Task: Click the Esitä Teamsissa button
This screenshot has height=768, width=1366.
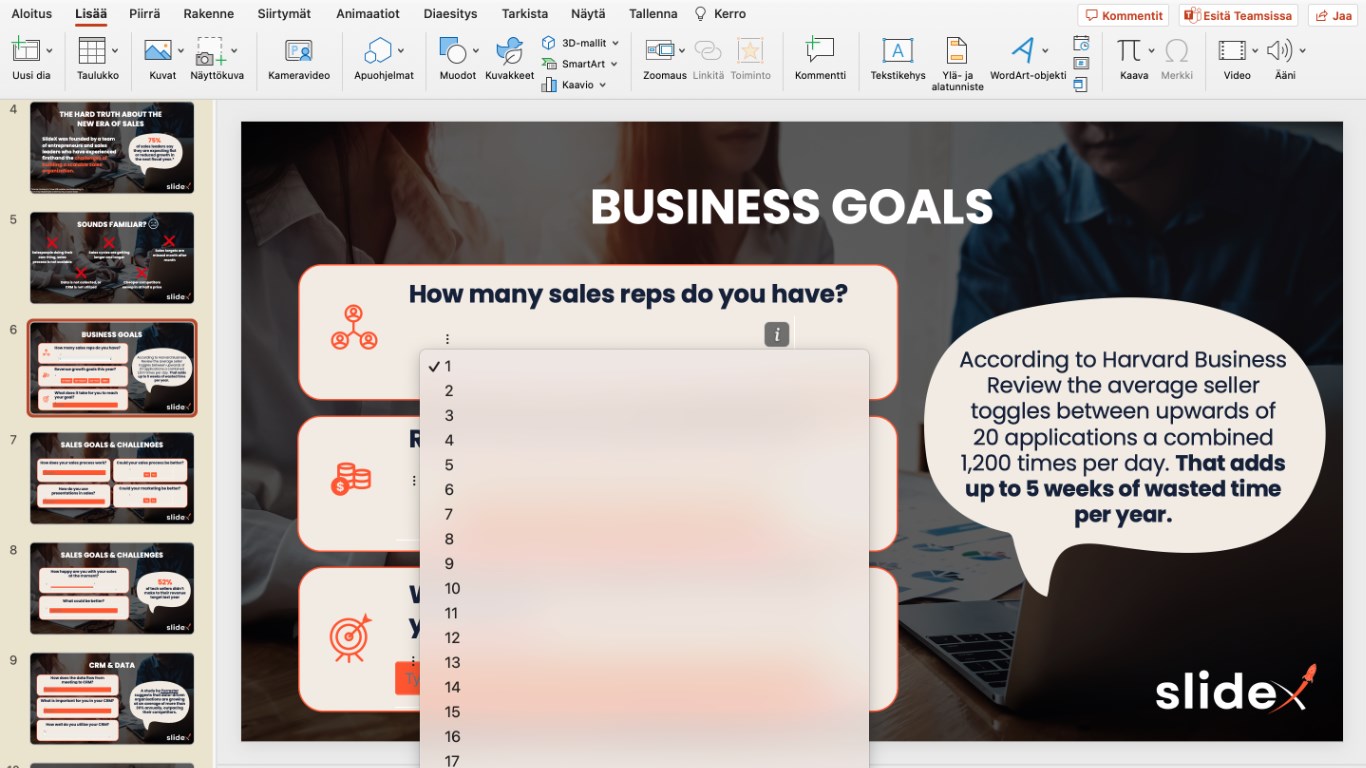Action: 1238,15
